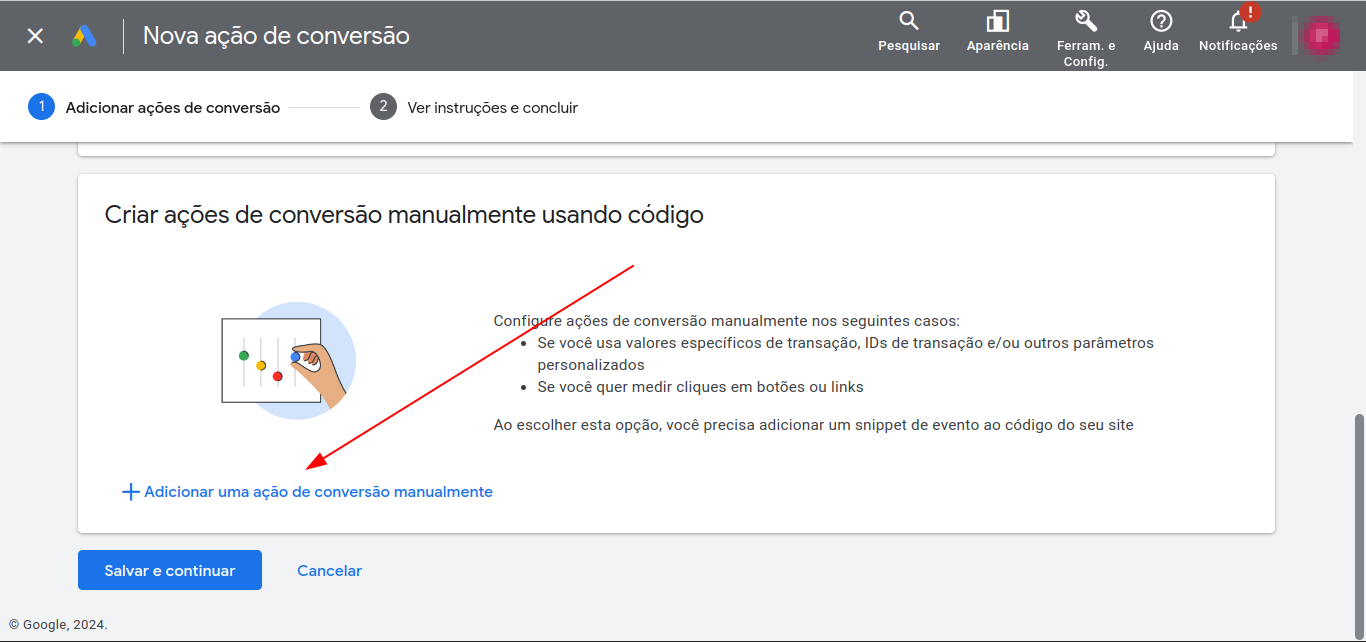Click Adicionar uma ação de conversão manualmente link
1366x642 pixels.
click(318, 492)
